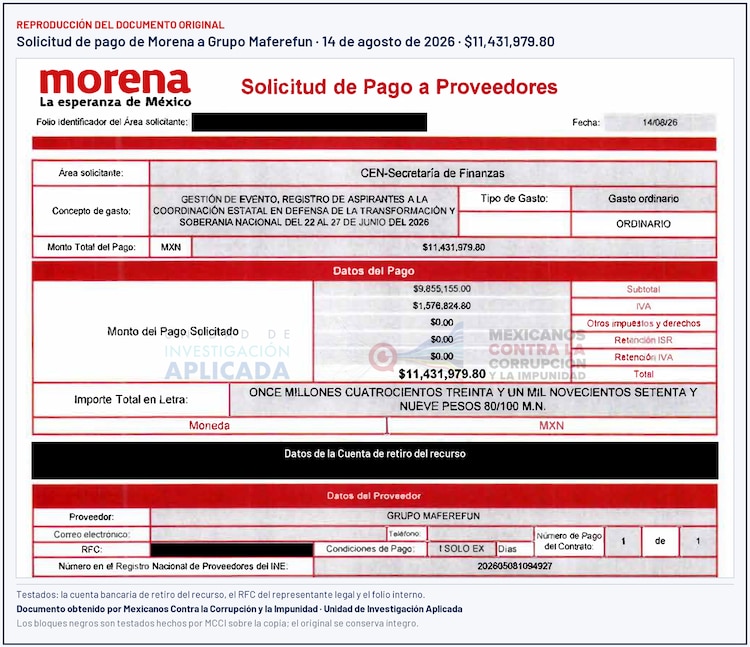Click the "Total" label
750x647 pixels.
click(x=643, y=374)
